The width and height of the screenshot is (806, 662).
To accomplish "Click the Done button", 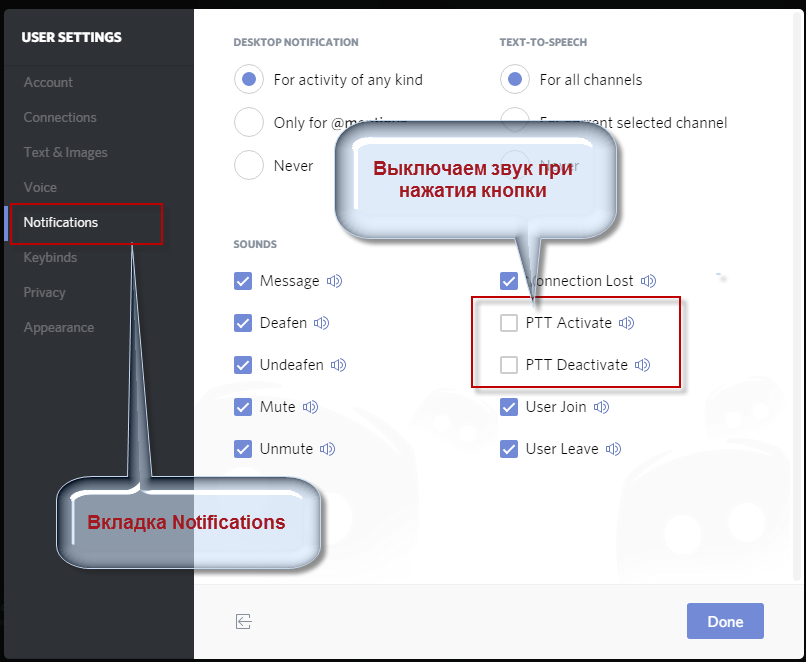I will click(x=725, y=621).
